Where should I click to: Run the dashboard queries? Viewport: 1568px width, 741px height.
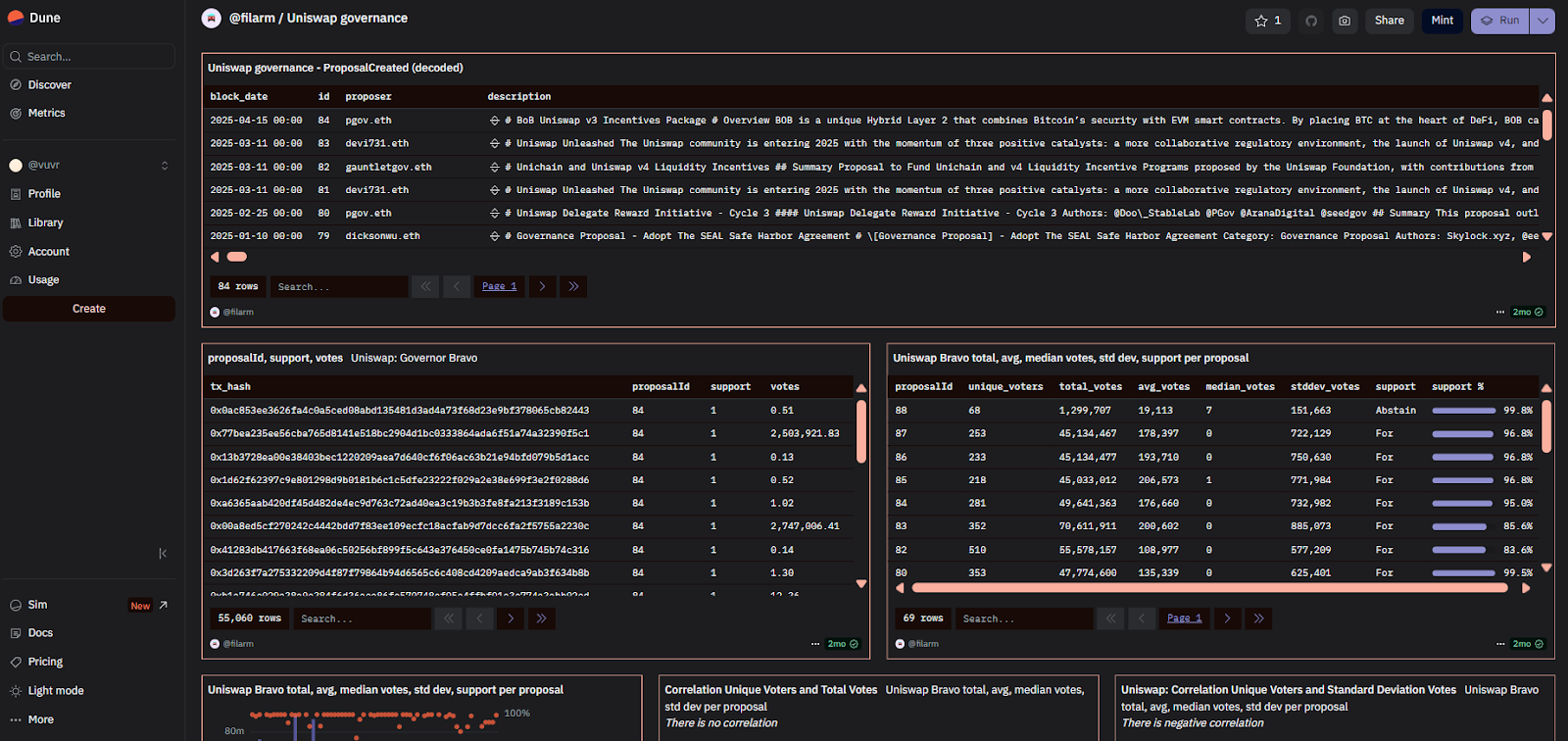(x=1500, y=21)
